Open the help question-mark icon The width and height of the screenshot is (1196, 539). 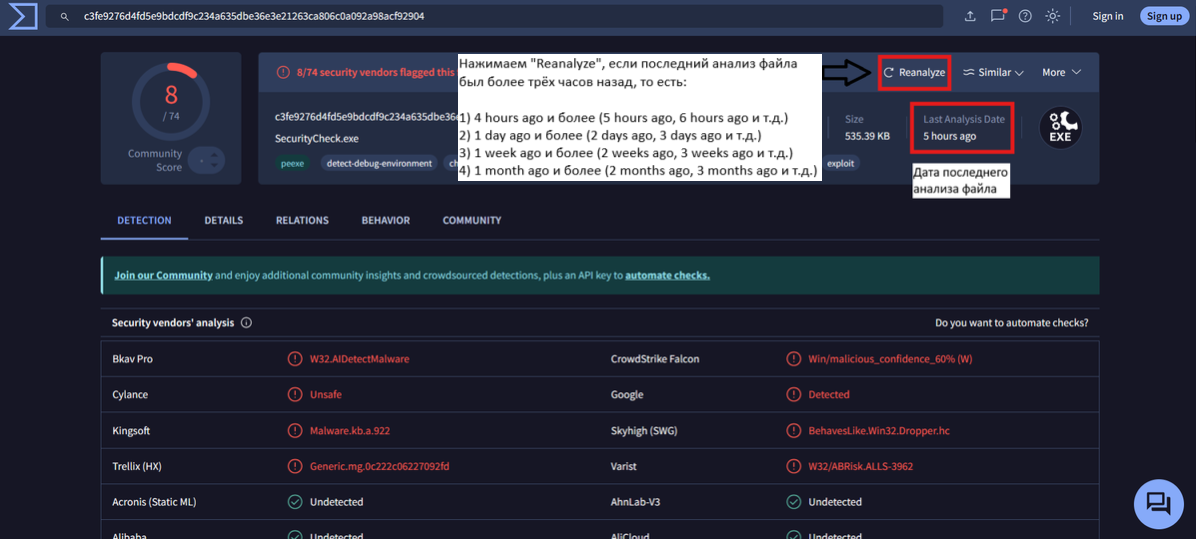(x=1025, y=16)
